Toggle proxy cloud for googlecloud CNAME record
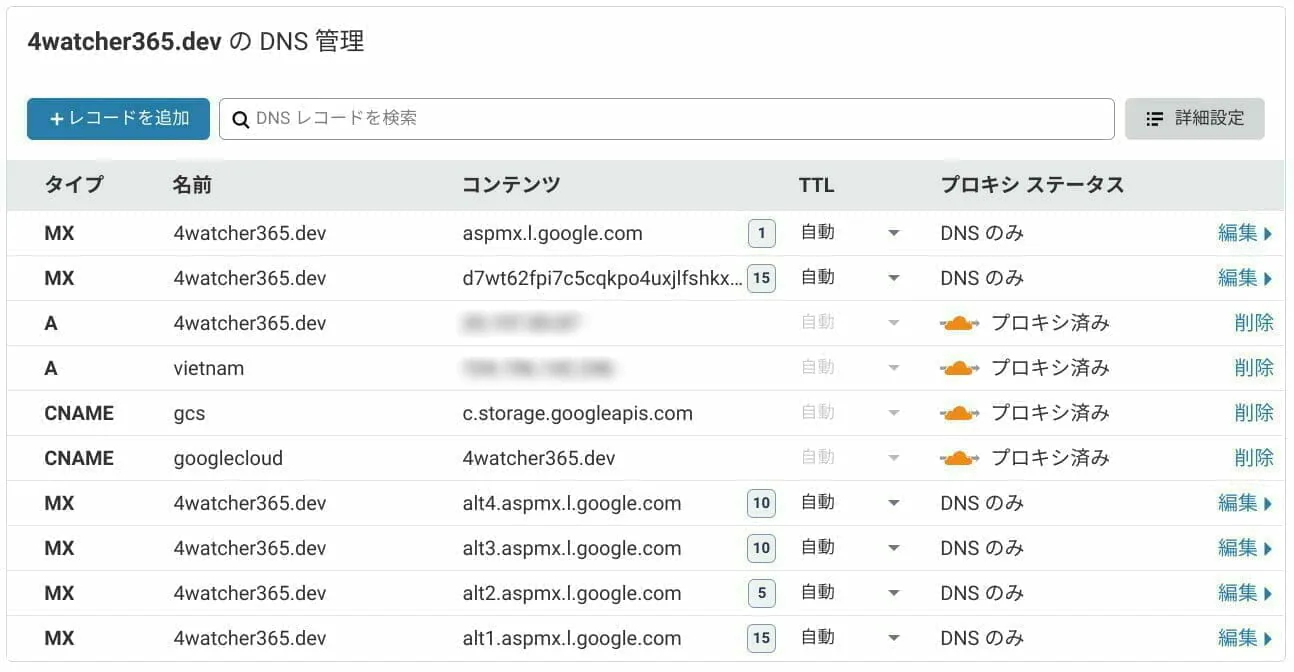 click(959, 458)
